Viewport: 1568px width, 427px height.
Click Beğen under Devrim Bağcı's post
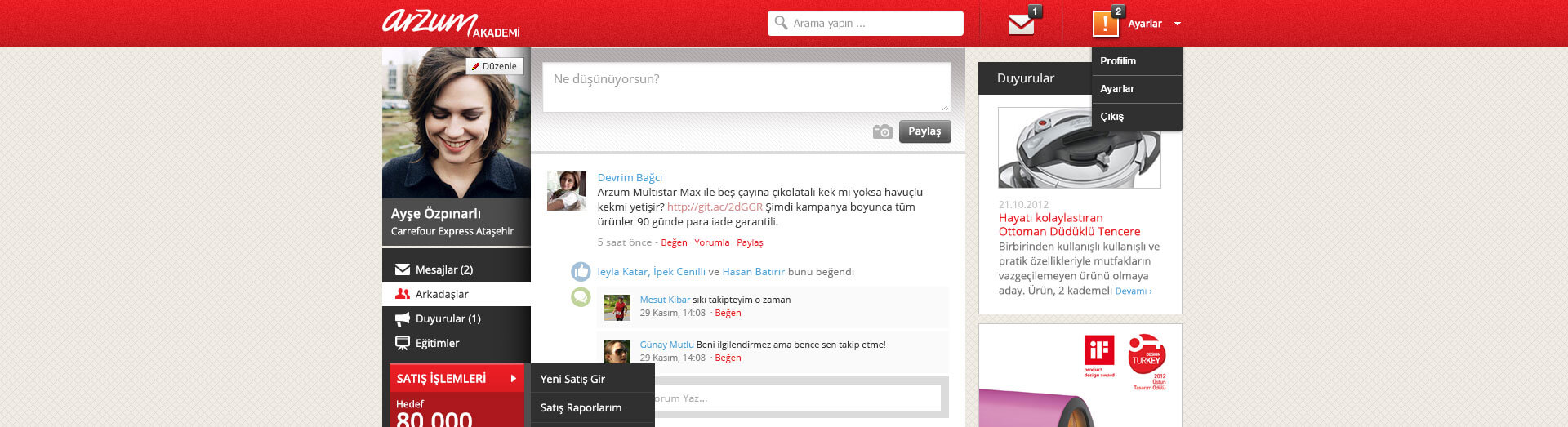tap(674, 242)
